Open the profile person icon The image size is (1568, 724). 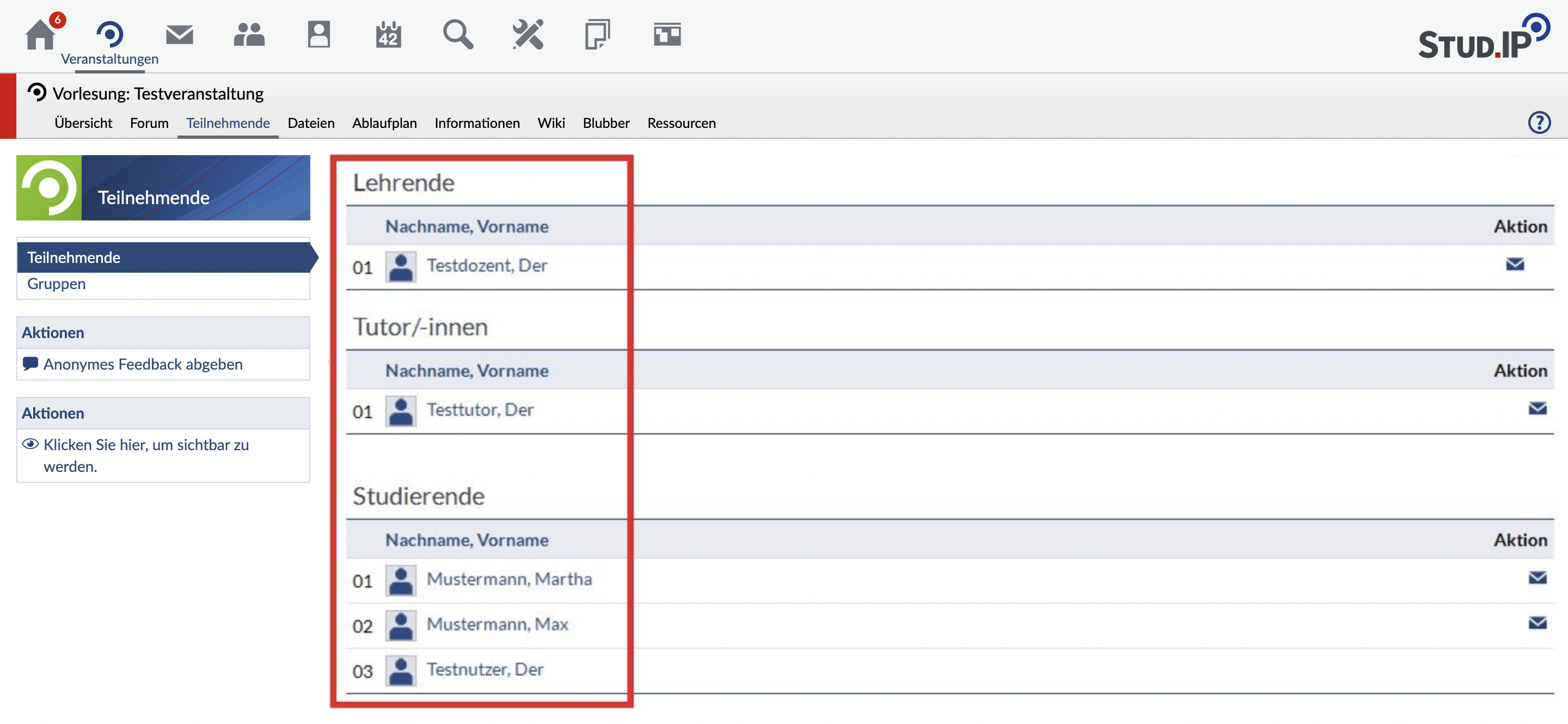point(318,35)
